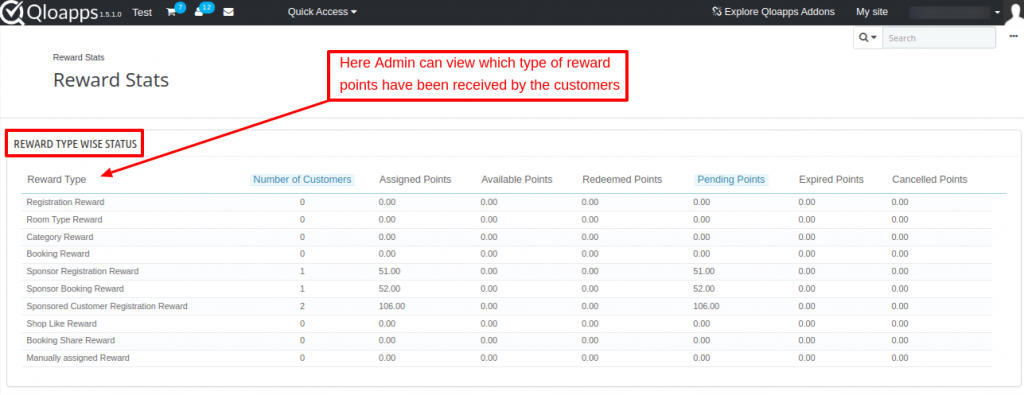The height and width of the screenshot is (395, 1024).
Task: Select the Category Reward row
Action: pyautogui.click(x=506, y=237)
